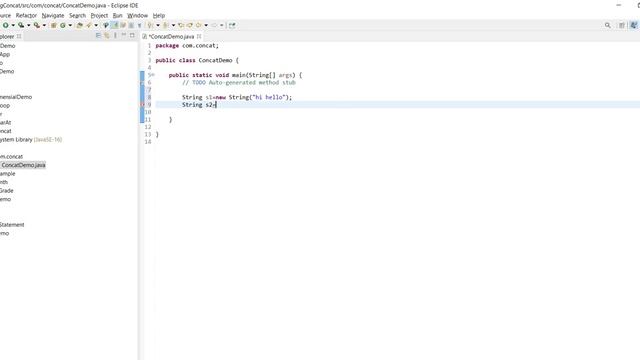Image resolution: width=640 pixels, height=360 pixels.
Task: Open the Run button dropdown arrow
Action: coord(13,25)
